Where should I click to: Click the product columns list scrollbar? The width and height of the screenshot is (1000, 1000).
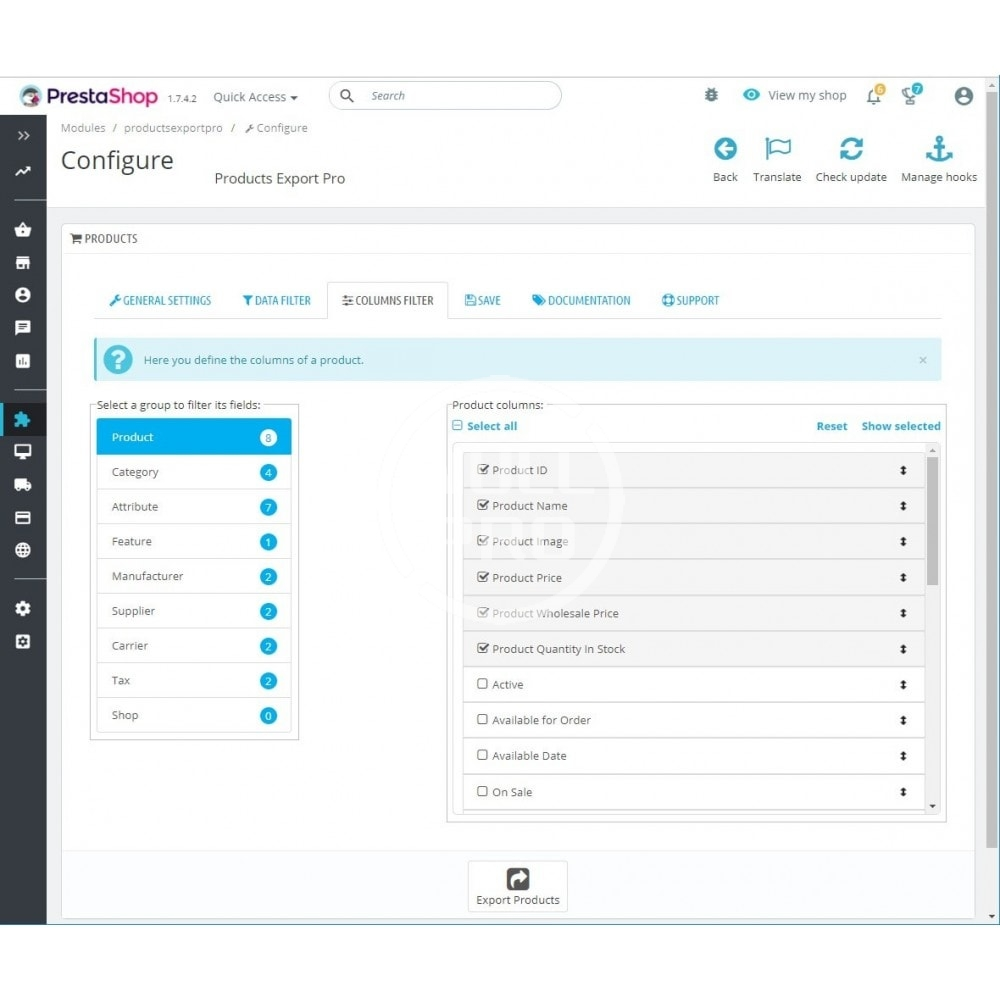932,520
